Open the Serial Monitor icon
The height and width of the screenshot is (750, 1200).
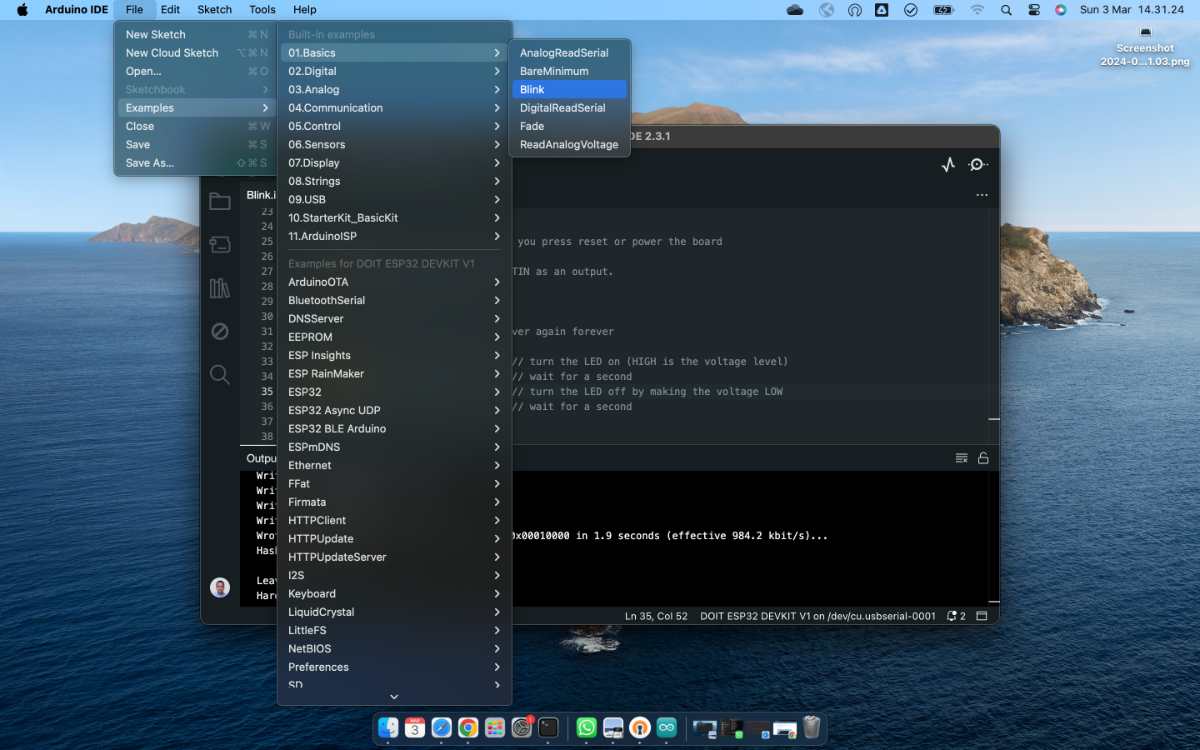pyautogui.click(x=978, y=165)
